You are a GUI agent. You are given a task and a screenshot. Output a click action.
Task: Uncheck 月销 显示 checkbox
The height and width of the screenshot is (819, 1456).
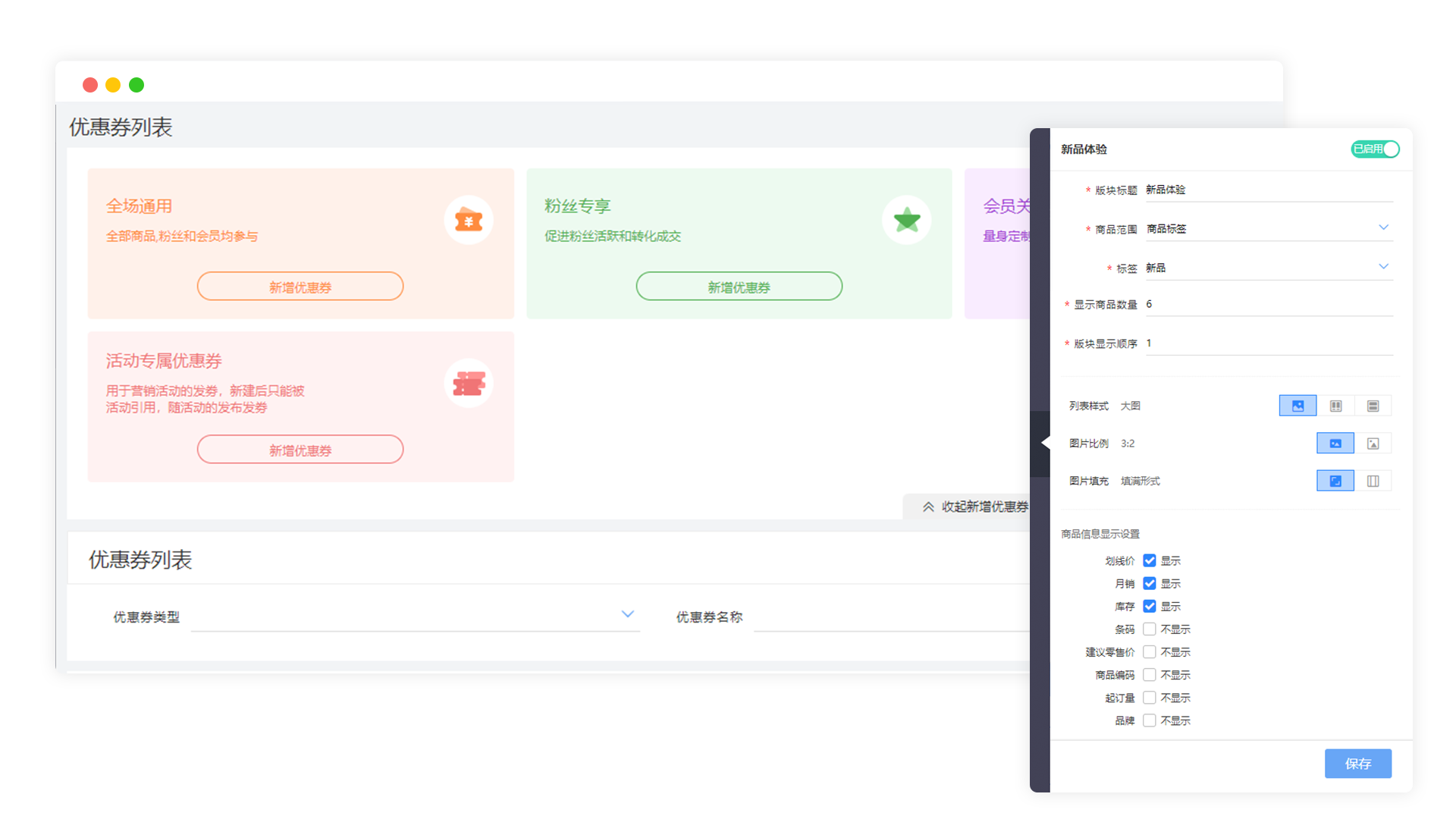[1150, 583]
